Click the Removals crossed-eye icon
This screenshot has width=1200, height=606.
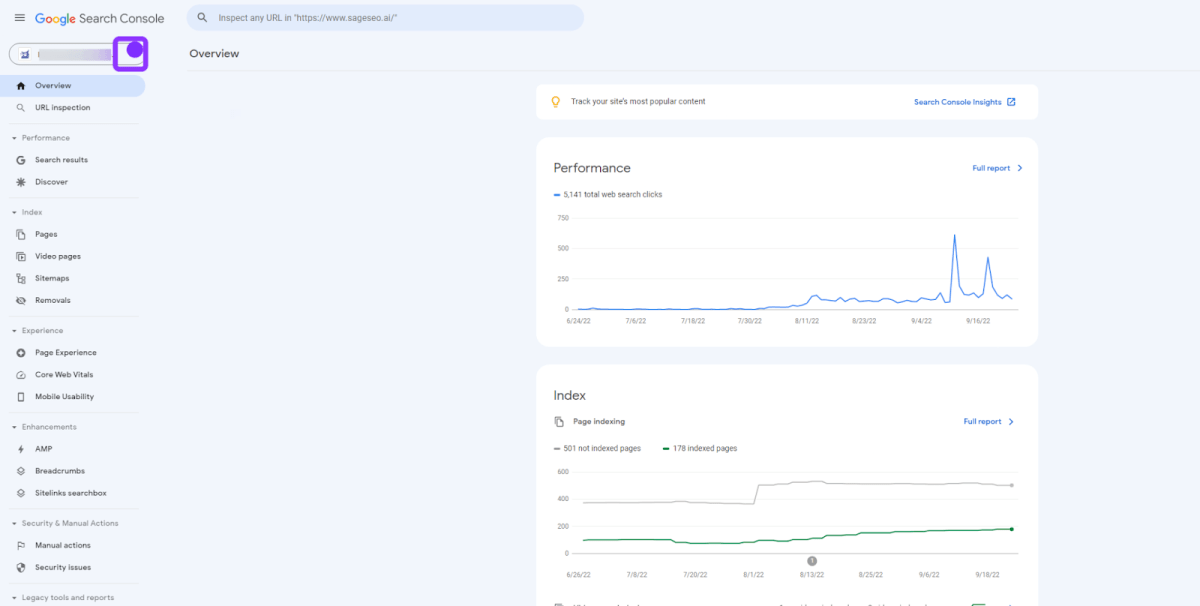(x=21, y=300)
